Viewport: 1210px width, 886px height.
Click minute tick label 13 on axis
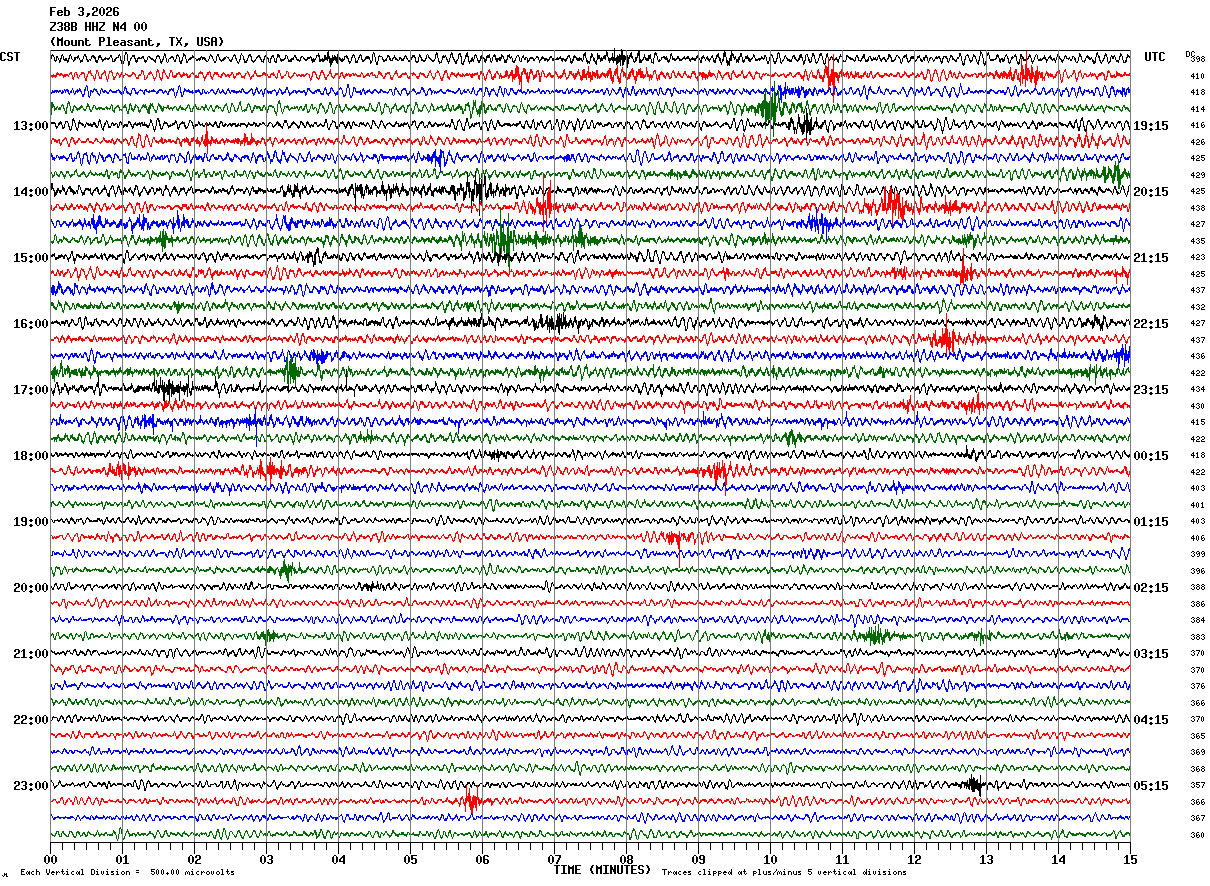coord(986,859)
